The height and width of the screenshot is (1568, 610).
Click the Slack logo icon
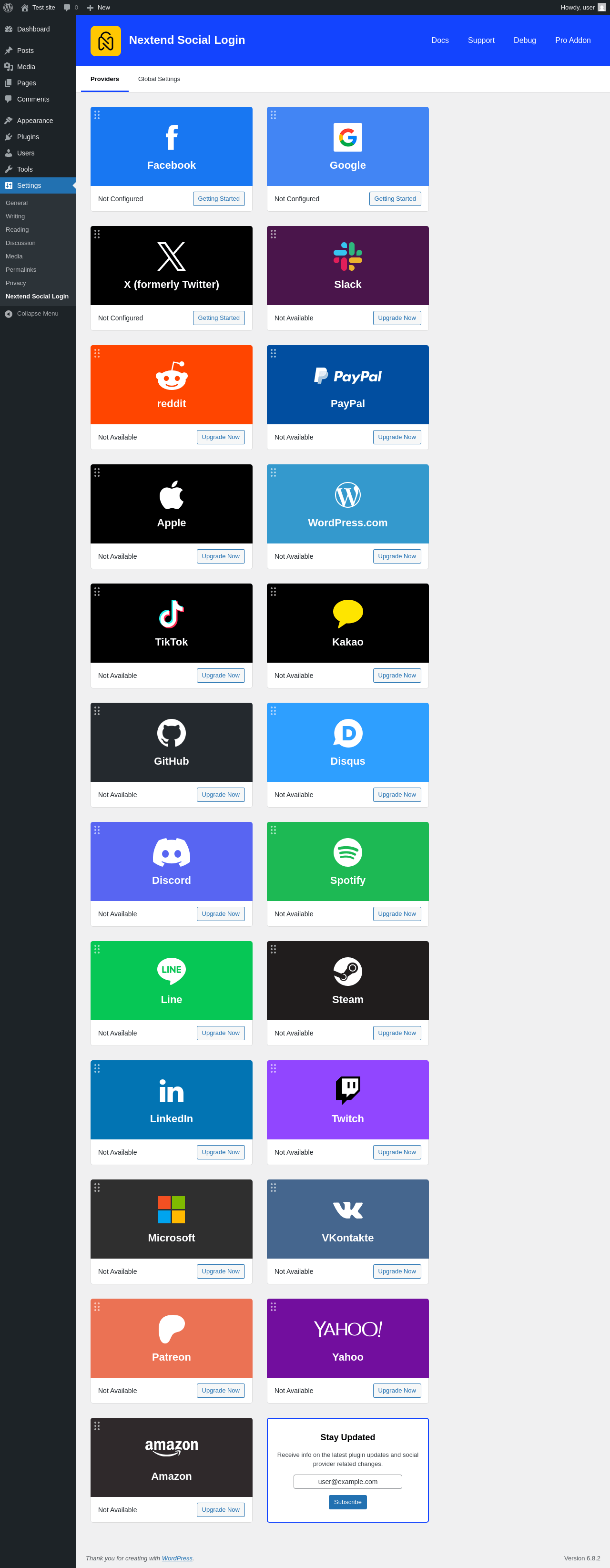(x=347, y=256)
